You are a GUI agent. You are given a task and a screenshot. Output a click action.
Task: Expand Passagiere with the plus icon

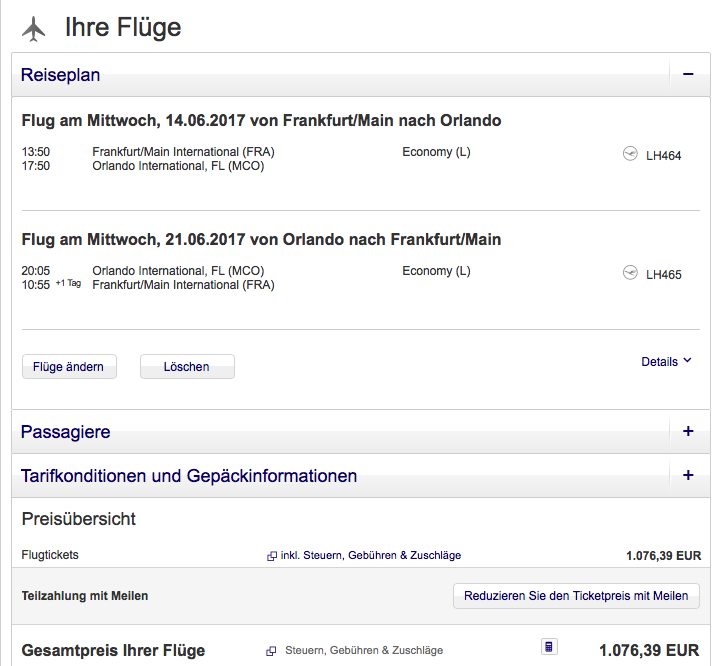point(688,432)
